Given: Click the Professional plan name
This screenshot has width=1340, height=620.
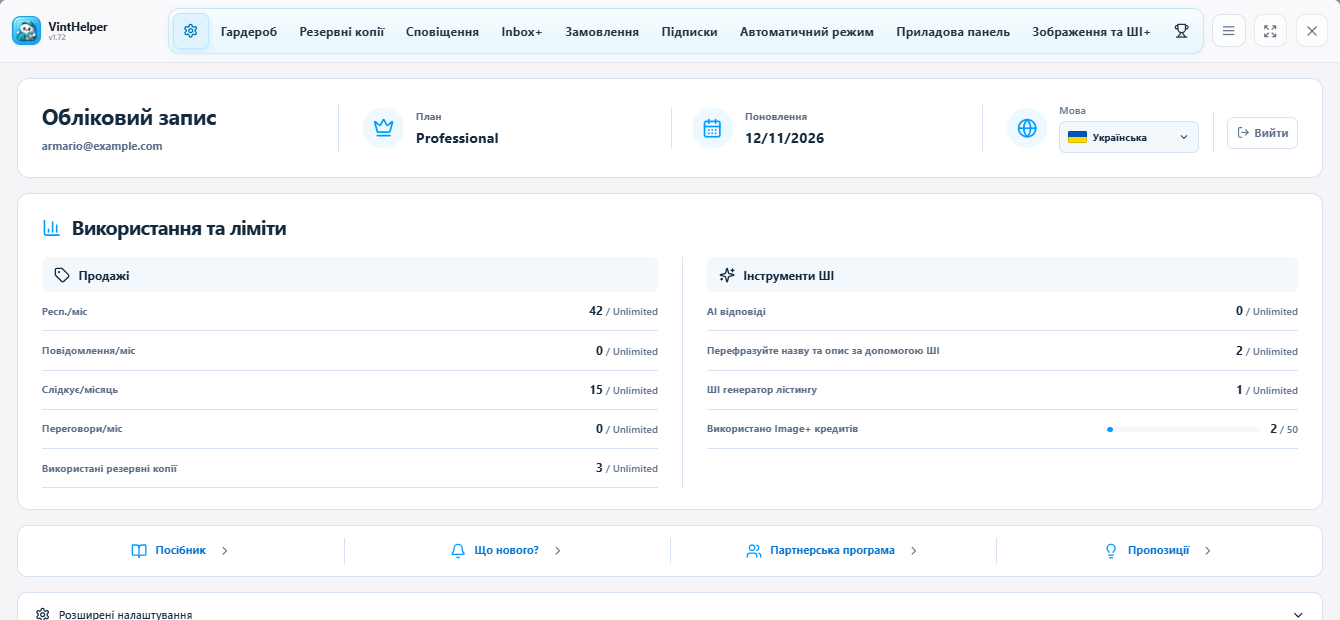Looking at the screenshot, I should pos(457,138).
